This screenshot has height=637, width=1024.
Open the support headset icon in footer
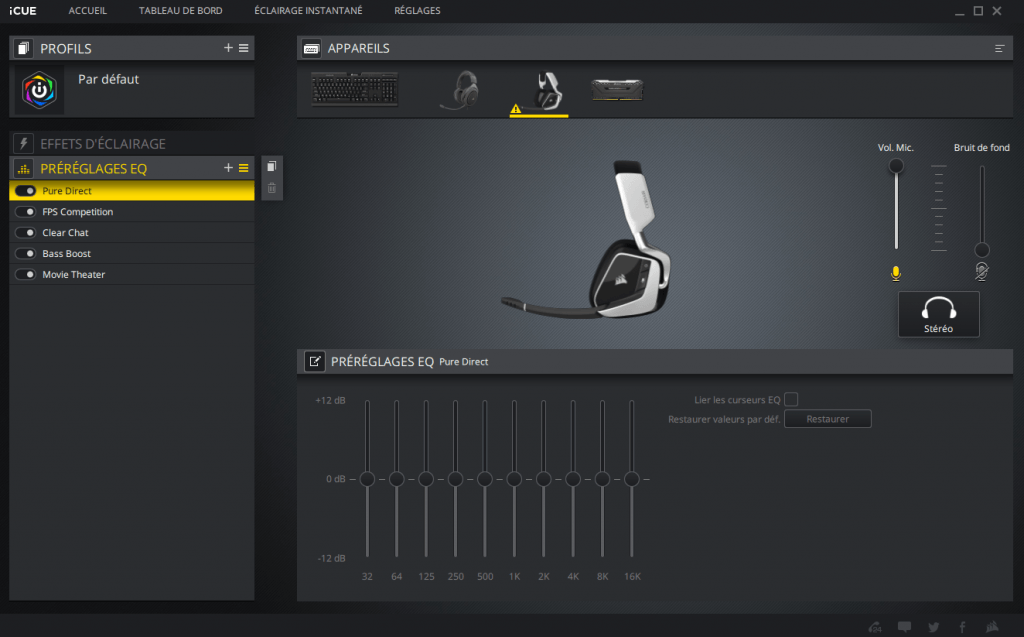[875, 627]
